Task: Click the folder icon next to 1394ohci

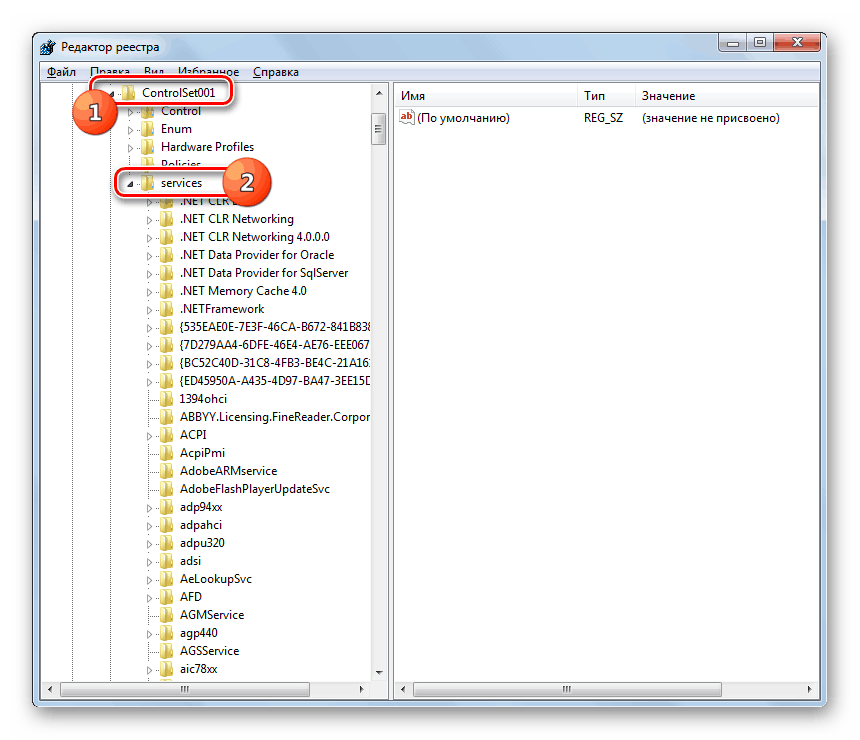Action: [x=166, y=398]
